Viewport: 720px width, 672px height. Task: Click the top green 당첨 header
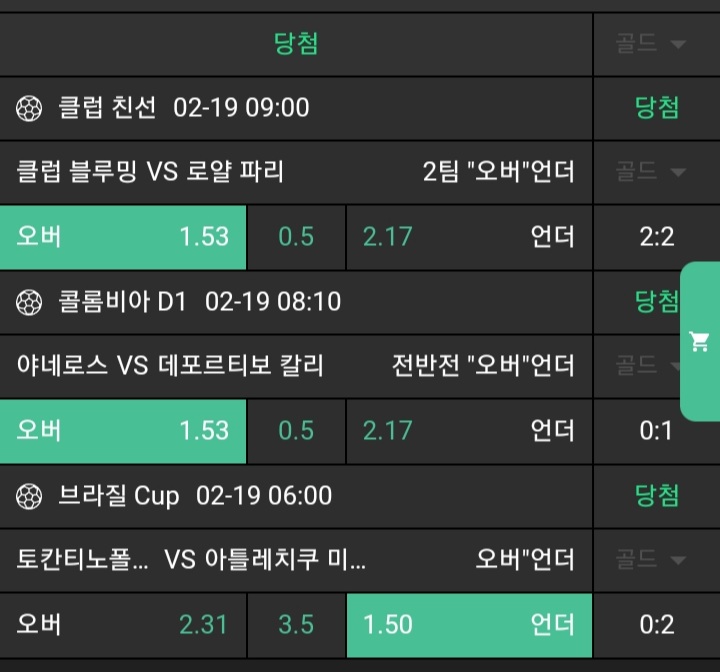296,44
